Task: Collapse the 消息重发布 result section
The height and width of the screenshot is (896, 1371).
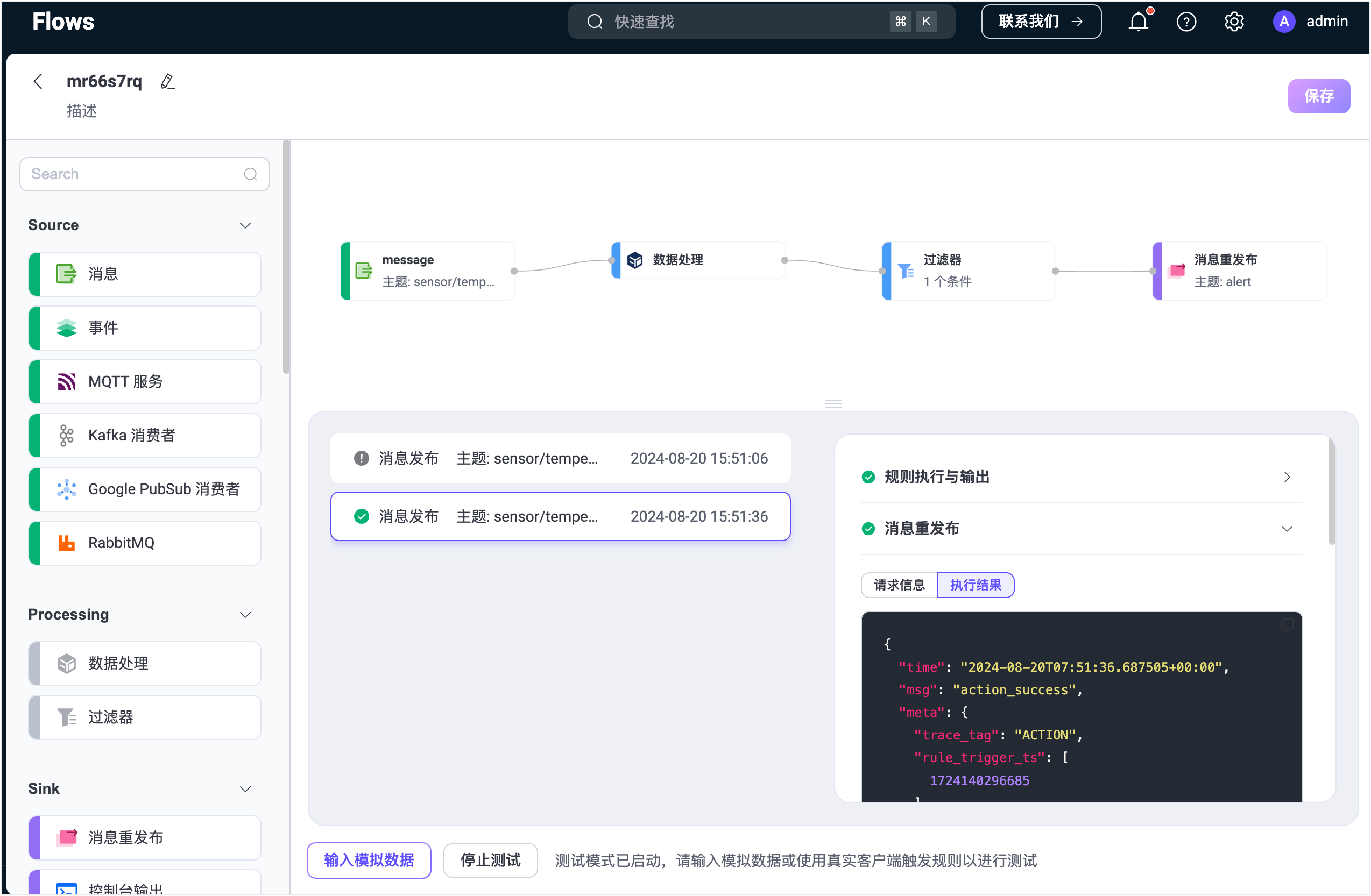Action: [x=1287, y=529]
